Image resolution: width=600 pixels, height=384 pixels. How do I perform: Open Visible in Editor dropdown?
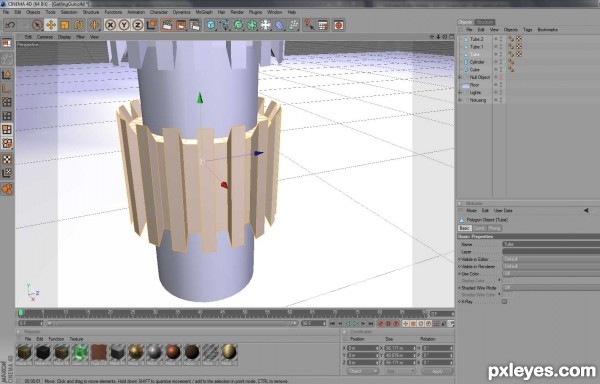[551, 259]
